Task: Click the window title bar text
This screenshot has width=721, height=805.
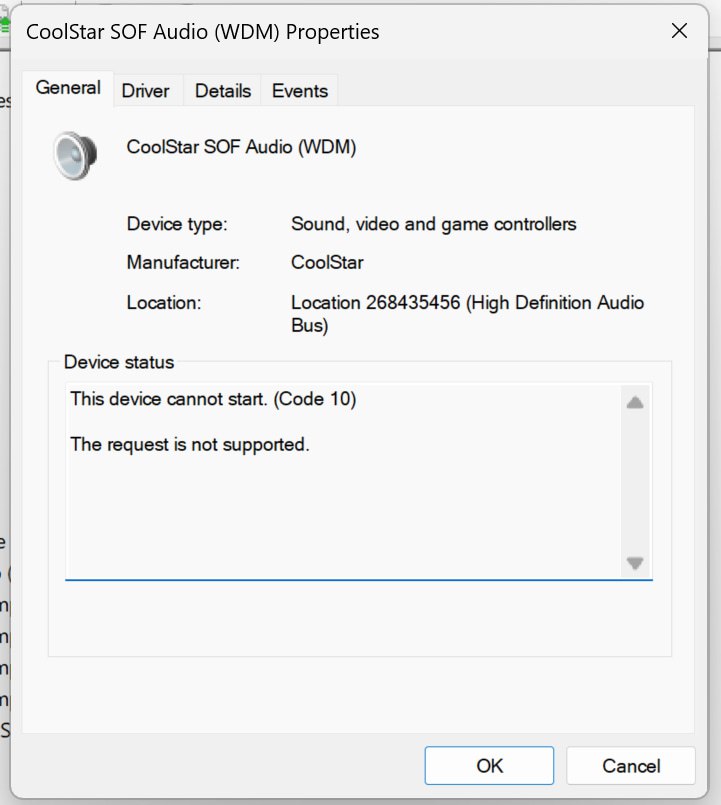Action: (x=203, y=32)
